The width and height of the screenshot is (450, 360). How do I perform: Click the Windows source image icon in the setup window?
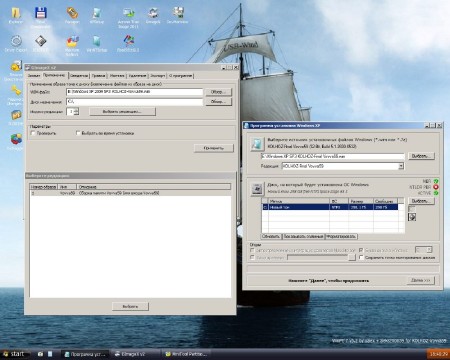257,144
